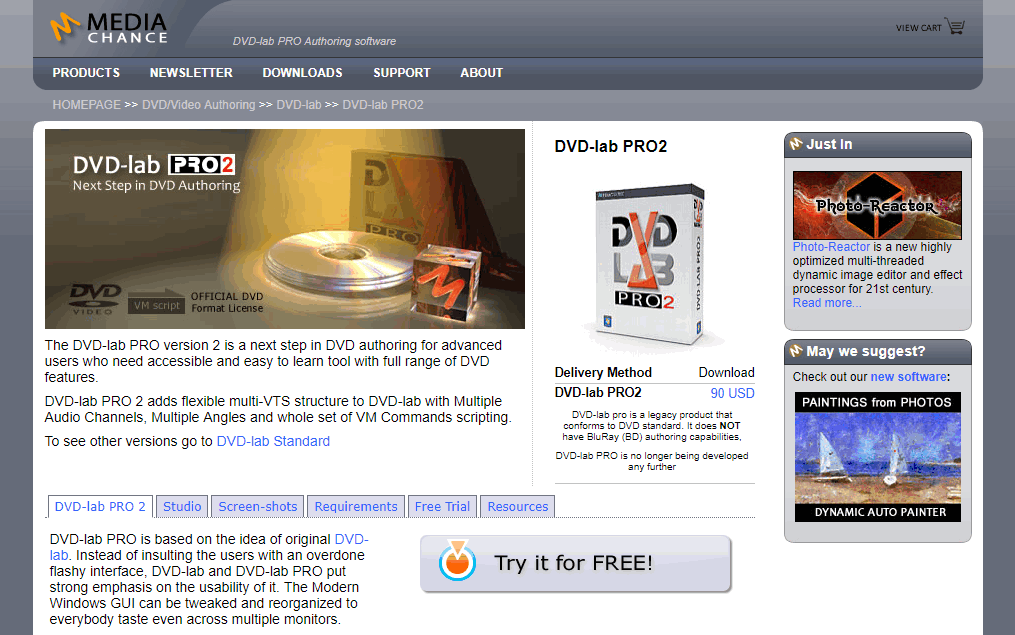Navigate to HOMEPAGE via breadcrumb

point(86,104)
